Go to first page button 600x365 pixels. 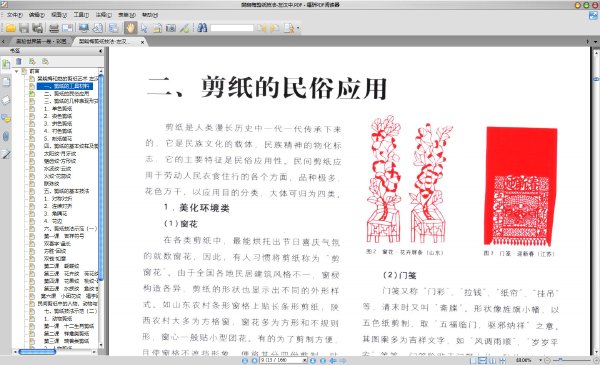pyautogui.click(x=245, y=360)
